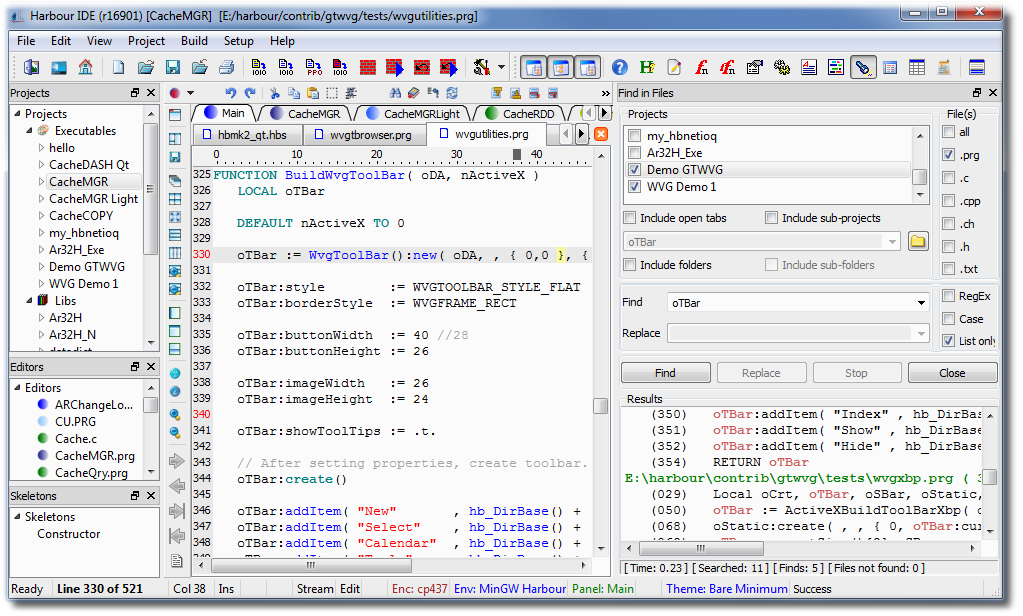The image size is (1023, 616).
Task: Uncheck the Demo GTWVG project checkbox
Action: click(x=634, y=170)
